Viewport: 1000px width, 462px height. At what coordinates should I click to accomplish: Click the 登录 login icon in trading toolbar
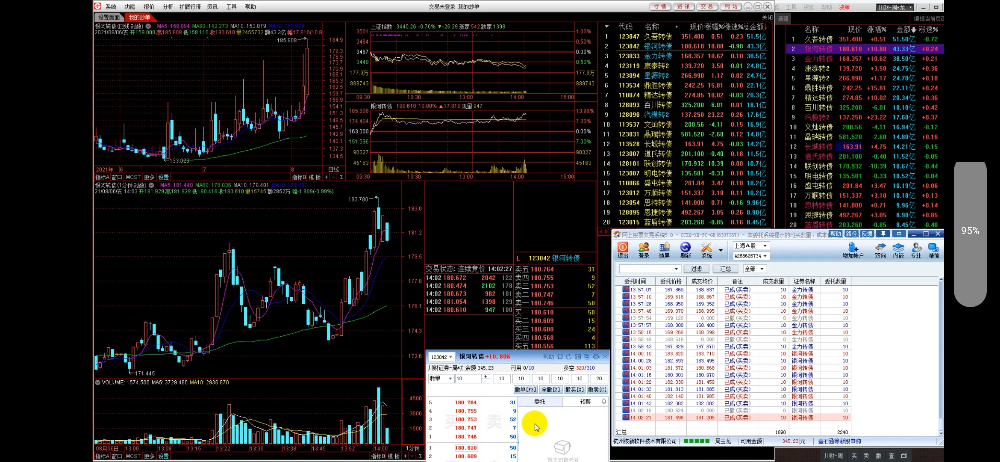point(646,252)
